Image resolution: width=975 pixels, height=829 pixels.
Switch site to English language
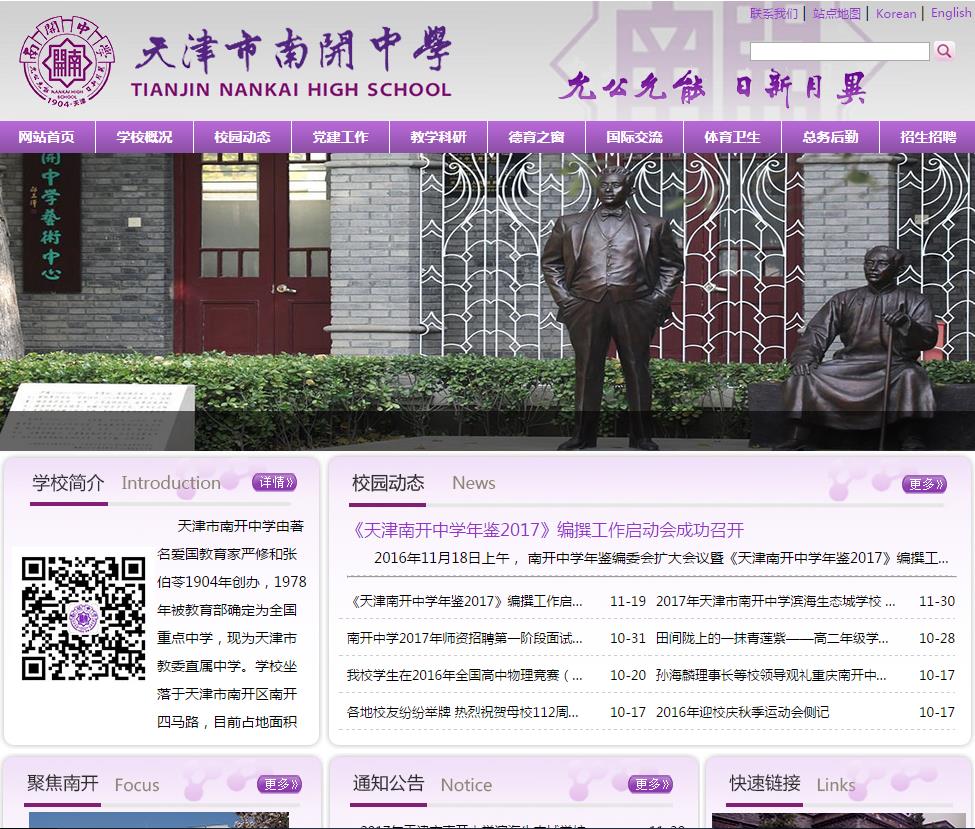pyautogui.click(x=951, y=13)
